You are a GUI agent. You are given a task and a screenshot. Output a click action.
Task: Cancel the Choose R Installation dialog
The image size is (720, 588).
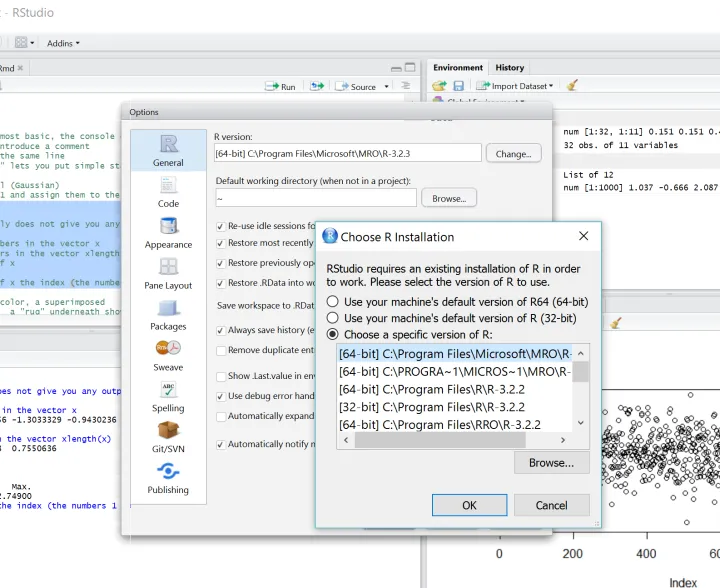coord(551,505)
